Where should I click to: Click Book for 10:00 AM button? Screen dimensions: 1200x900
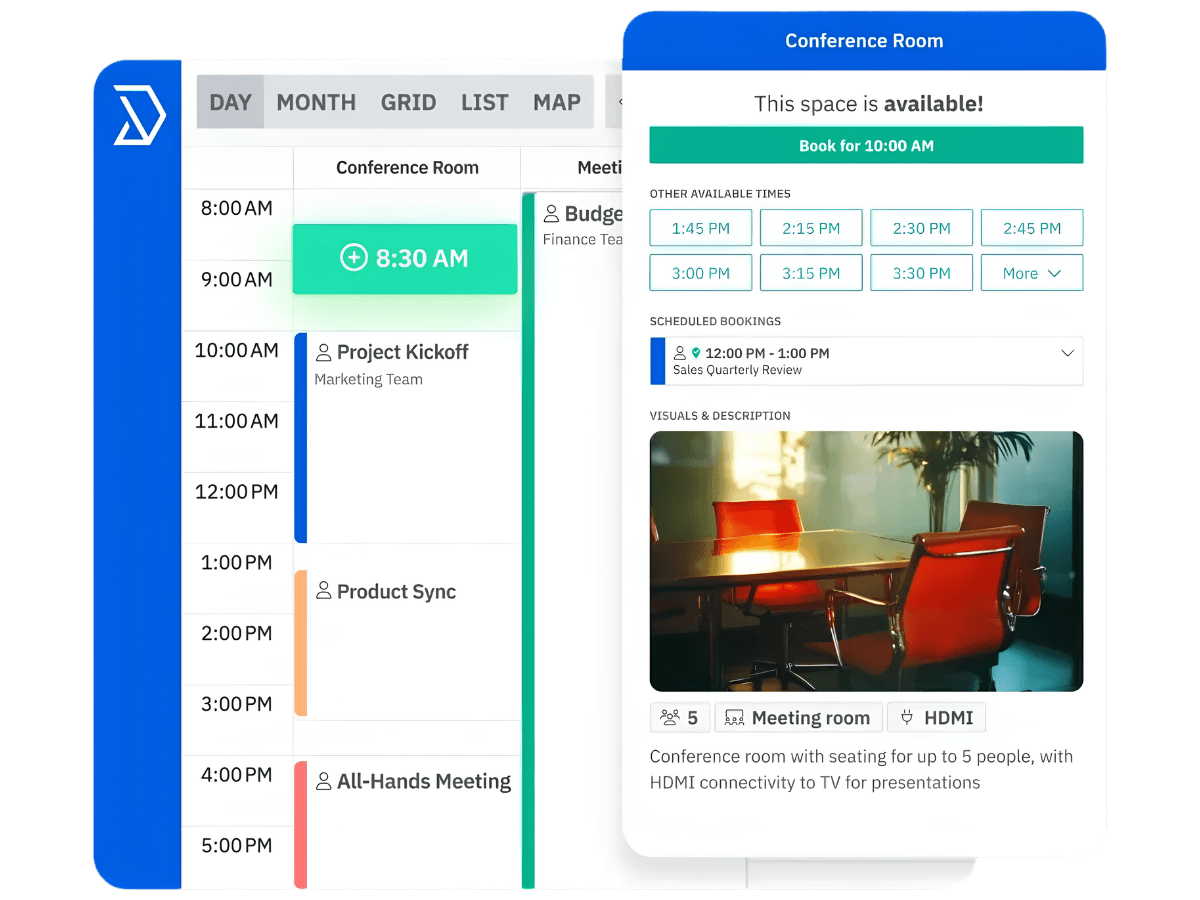pos(866,145)
